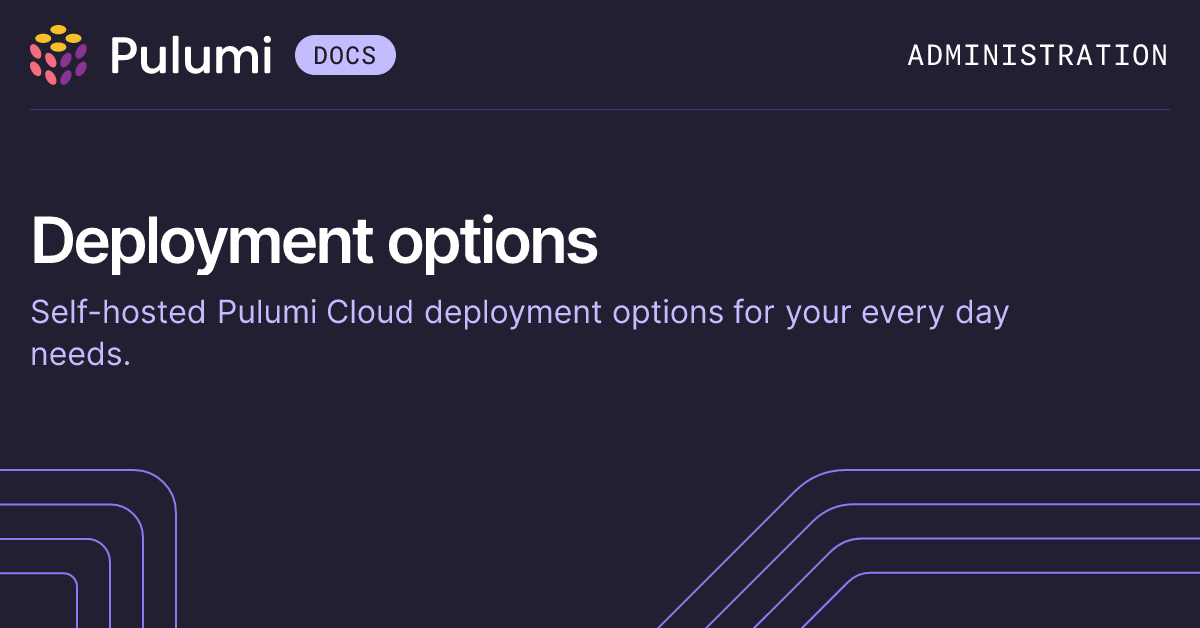This screenshot has height=628, width=1200.
Task: Select the DOCS badge
Action: coord(345,55)
